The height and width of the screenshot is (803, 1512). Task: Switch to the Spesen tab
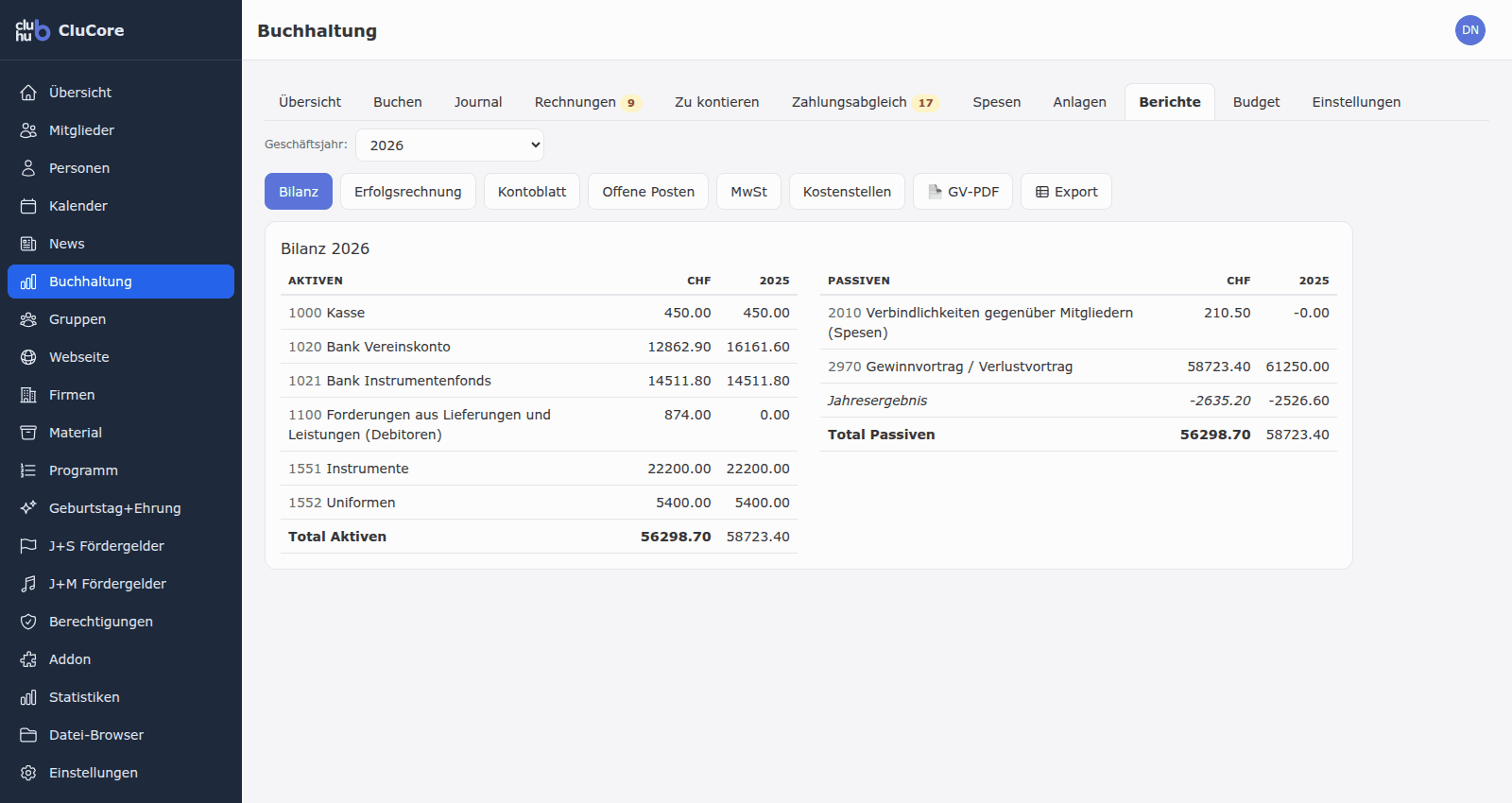point(997,102)
